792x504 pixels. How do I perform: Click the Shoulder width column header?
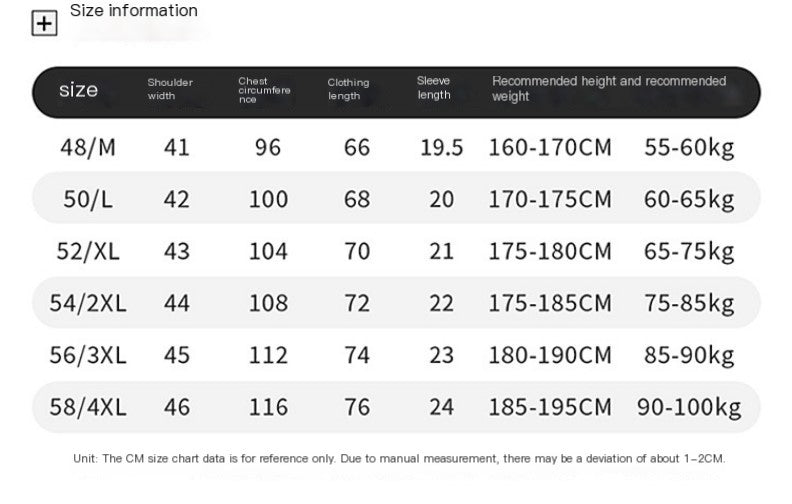pos(170,89)
